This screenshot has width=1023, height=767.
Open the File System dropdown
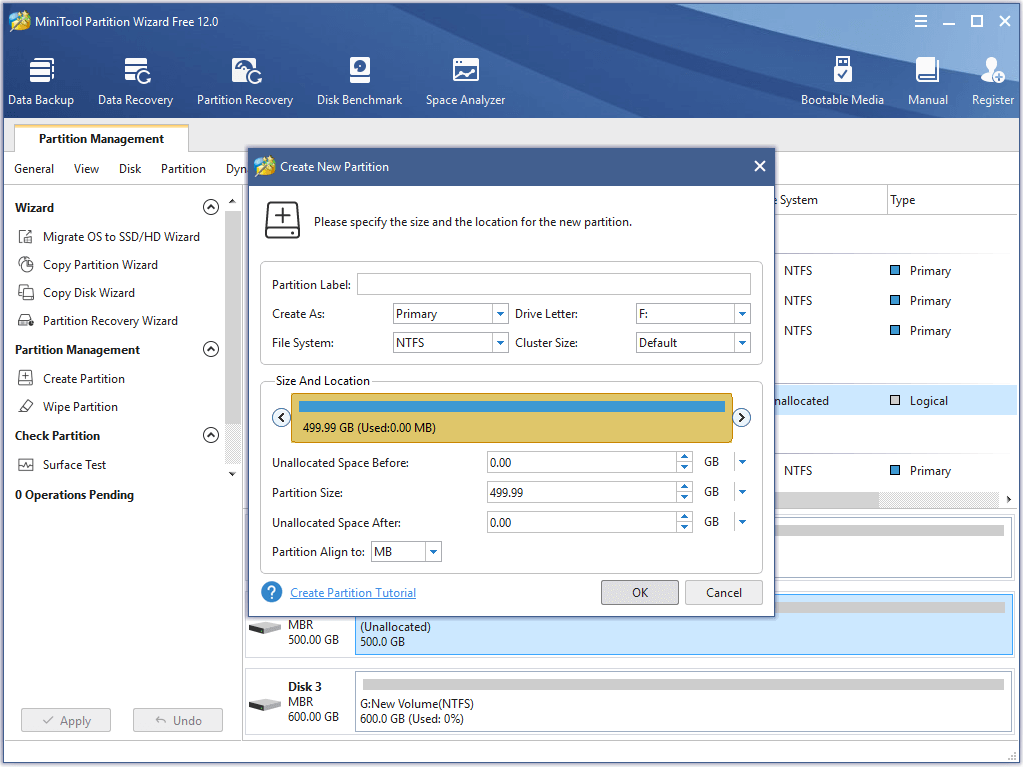[x=500, y=342]
